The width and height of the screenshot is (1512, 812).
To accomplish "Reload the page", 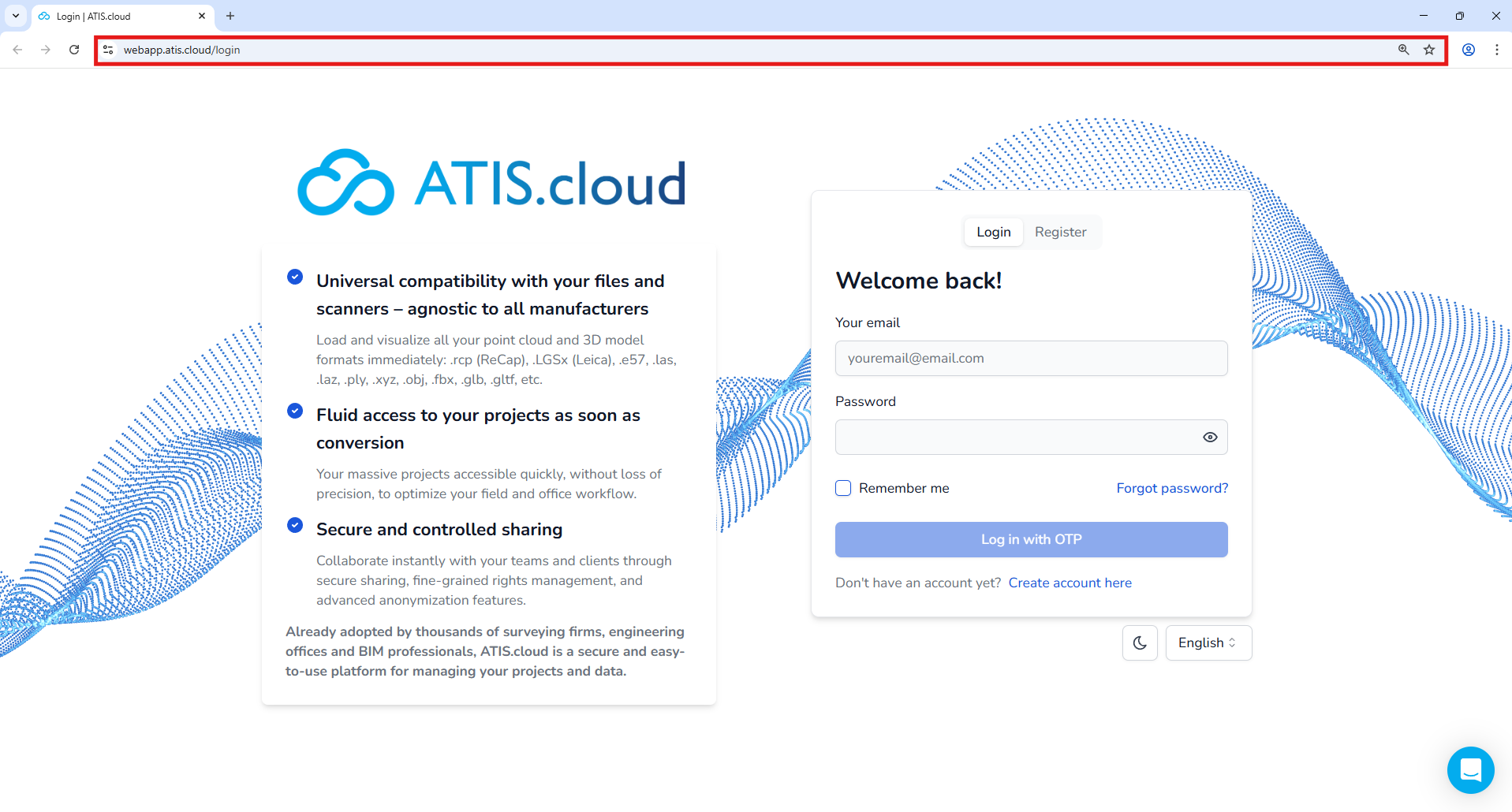I will [x=74, y=50].
